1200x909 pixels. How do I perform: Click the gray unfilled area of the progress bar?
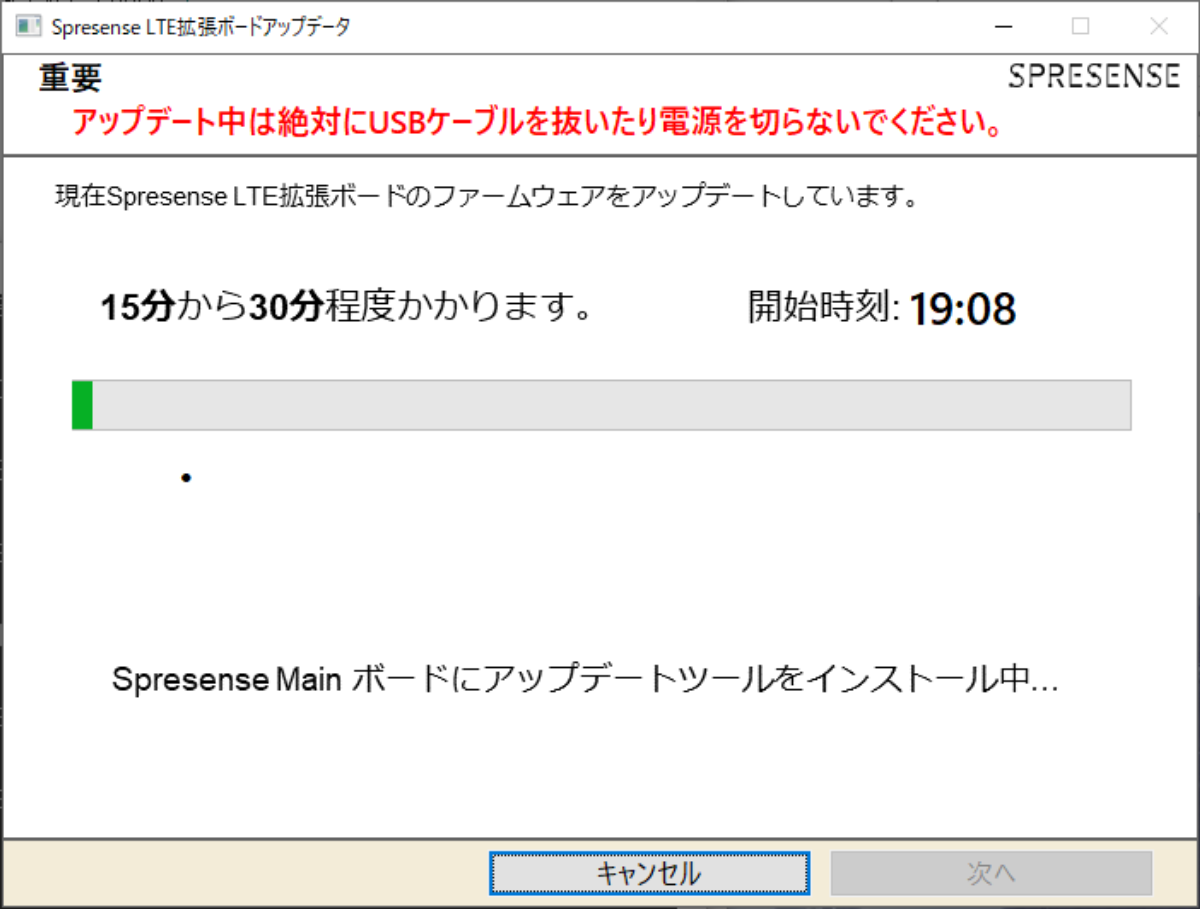[x=611, y=405]
